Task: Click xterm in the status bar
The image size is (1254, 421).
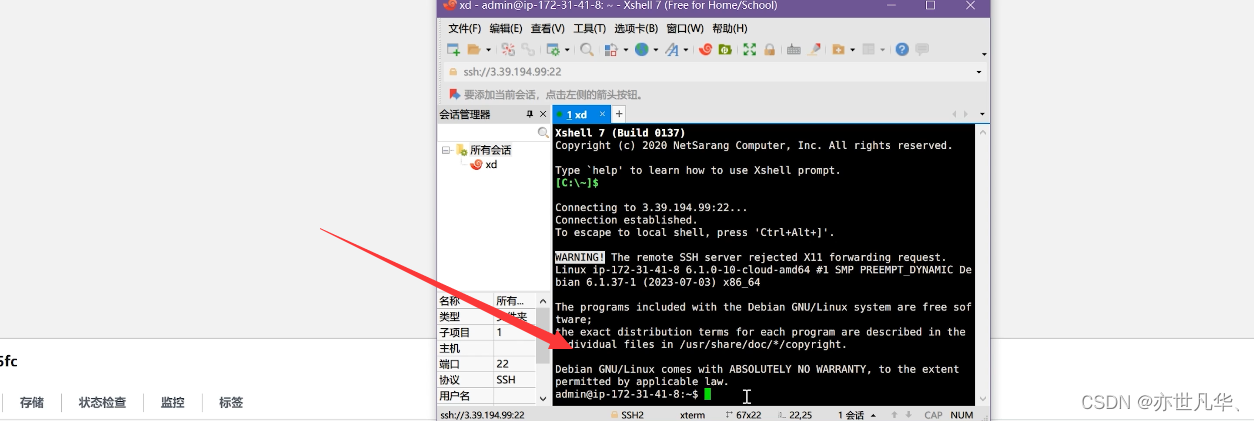Action: 692,414
